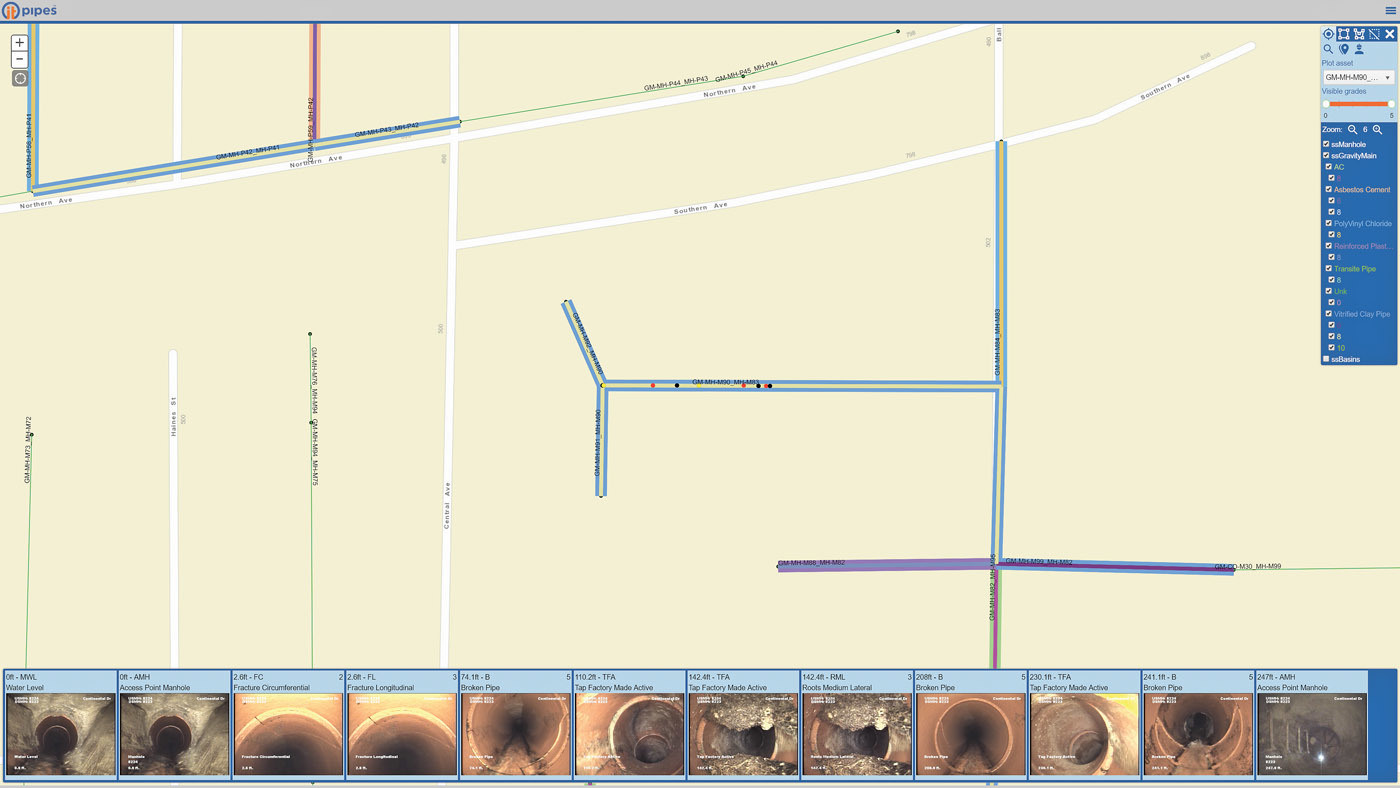Click the zoom-out magnifier beside Zoom label
1400x788 pixels.
pyautogui.click(x=1352, y=130)
